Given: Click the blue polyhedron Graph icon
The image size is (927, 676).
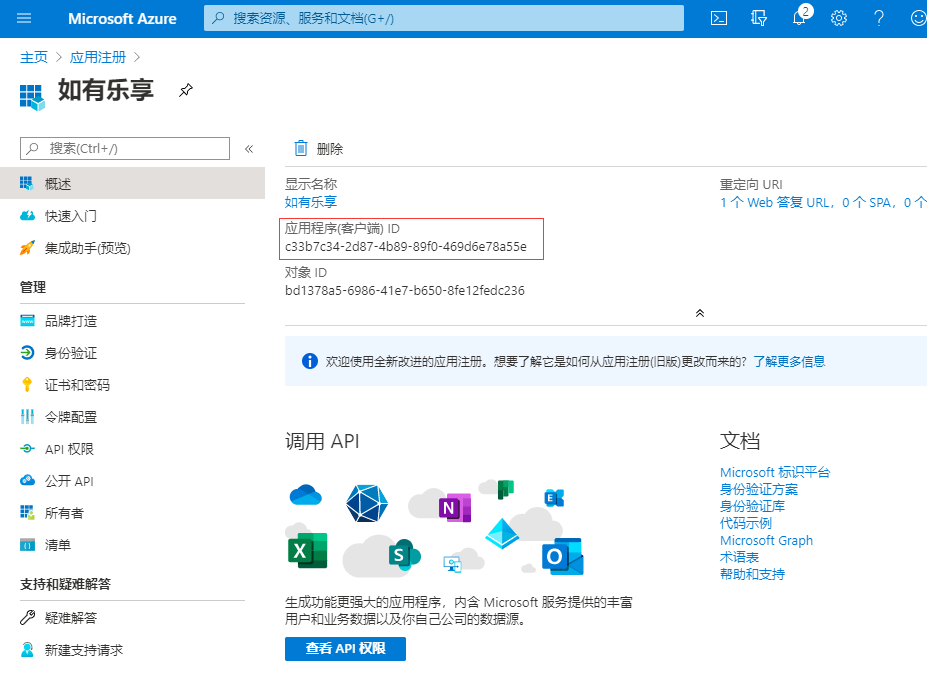Looking at the screenshot, I should (x=367, y=503).
